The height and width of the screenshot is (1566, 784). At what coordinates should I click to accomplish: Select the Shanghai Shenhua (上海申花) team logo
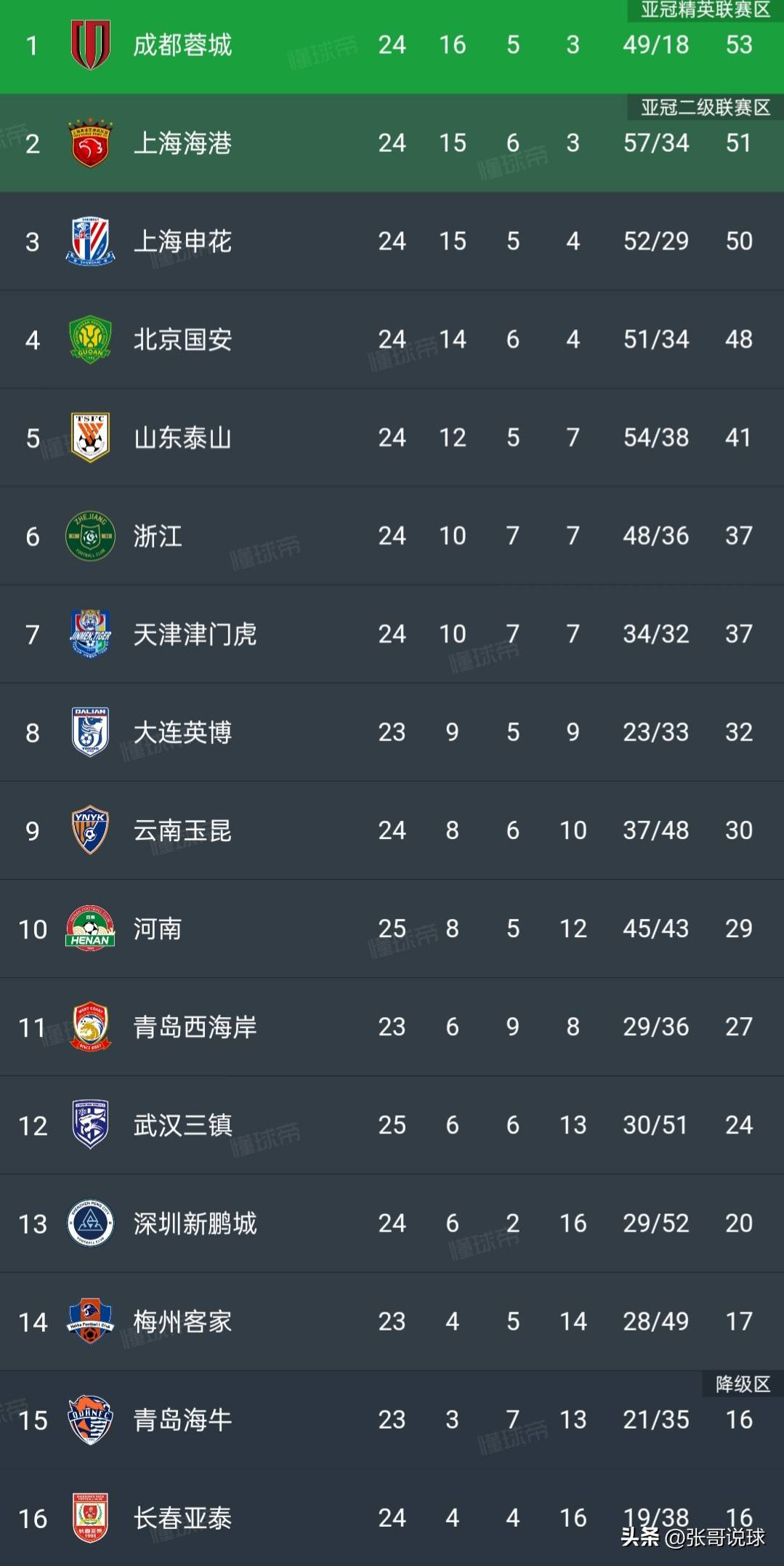(x=90, y=241)
